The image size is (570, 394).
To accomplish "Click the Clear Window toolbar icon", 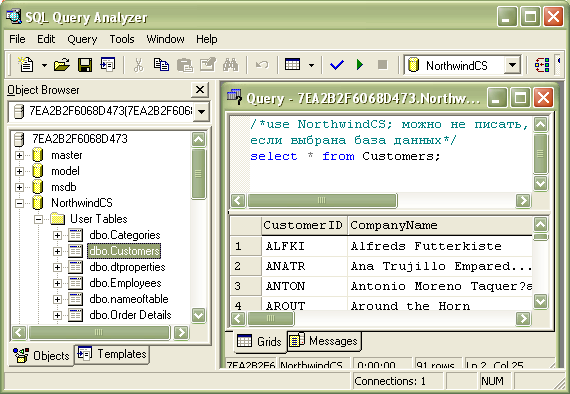I will 208,65.
